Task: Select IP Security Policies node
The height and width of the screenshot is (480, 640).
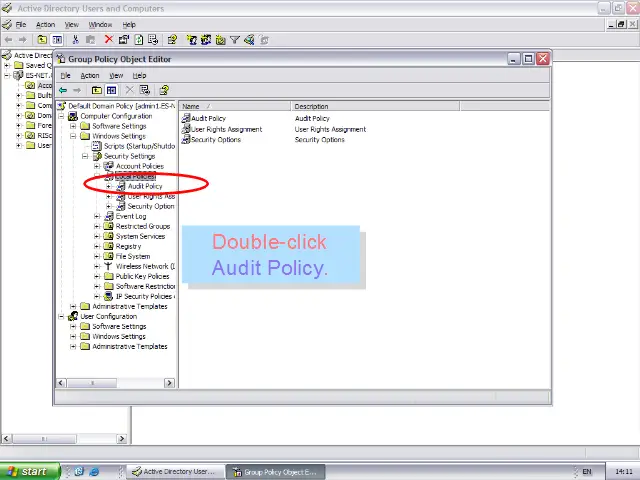Action: point(145,296)
